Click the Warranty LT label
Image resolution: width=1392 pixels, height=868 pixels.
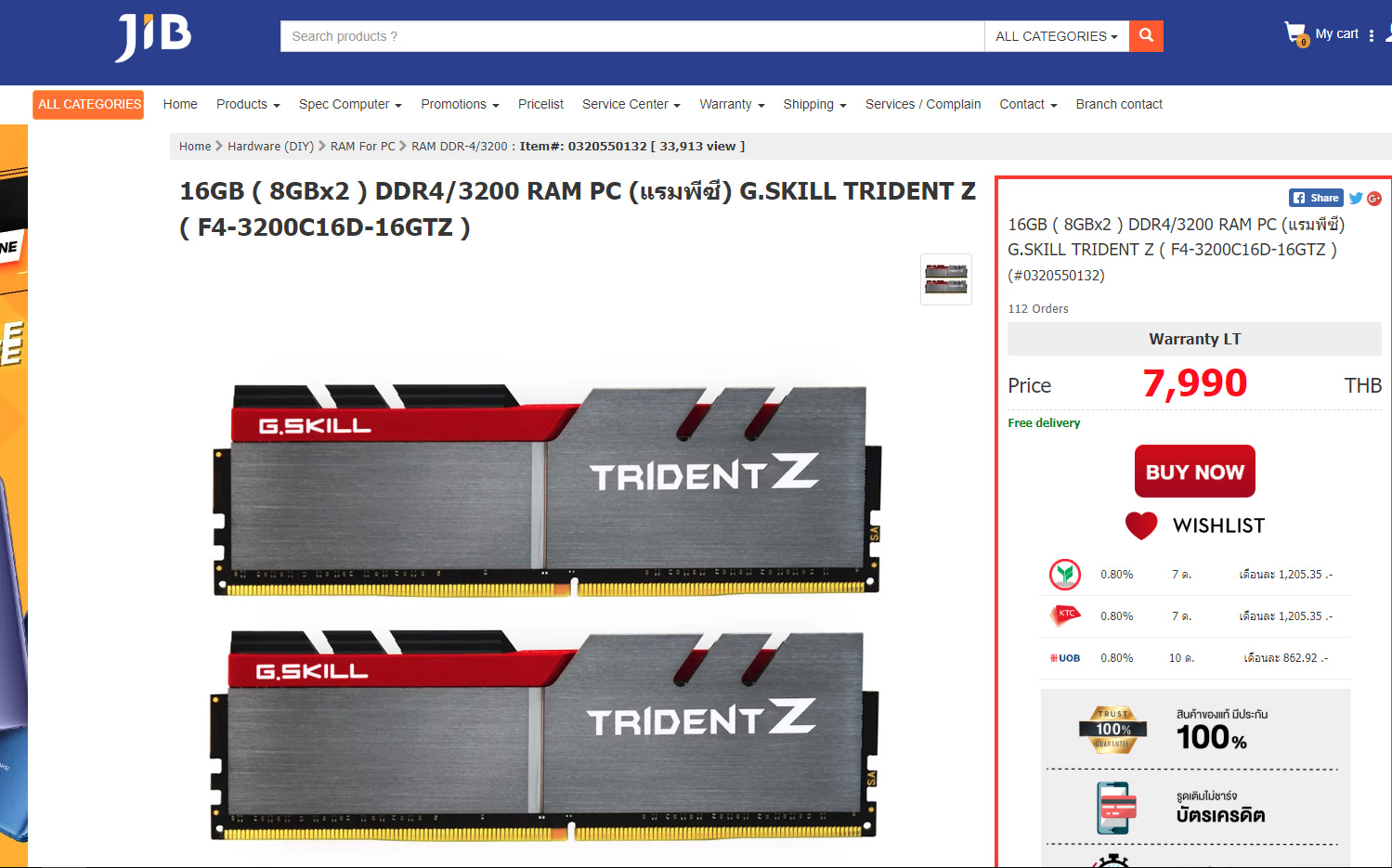(x=1194, y=339)
